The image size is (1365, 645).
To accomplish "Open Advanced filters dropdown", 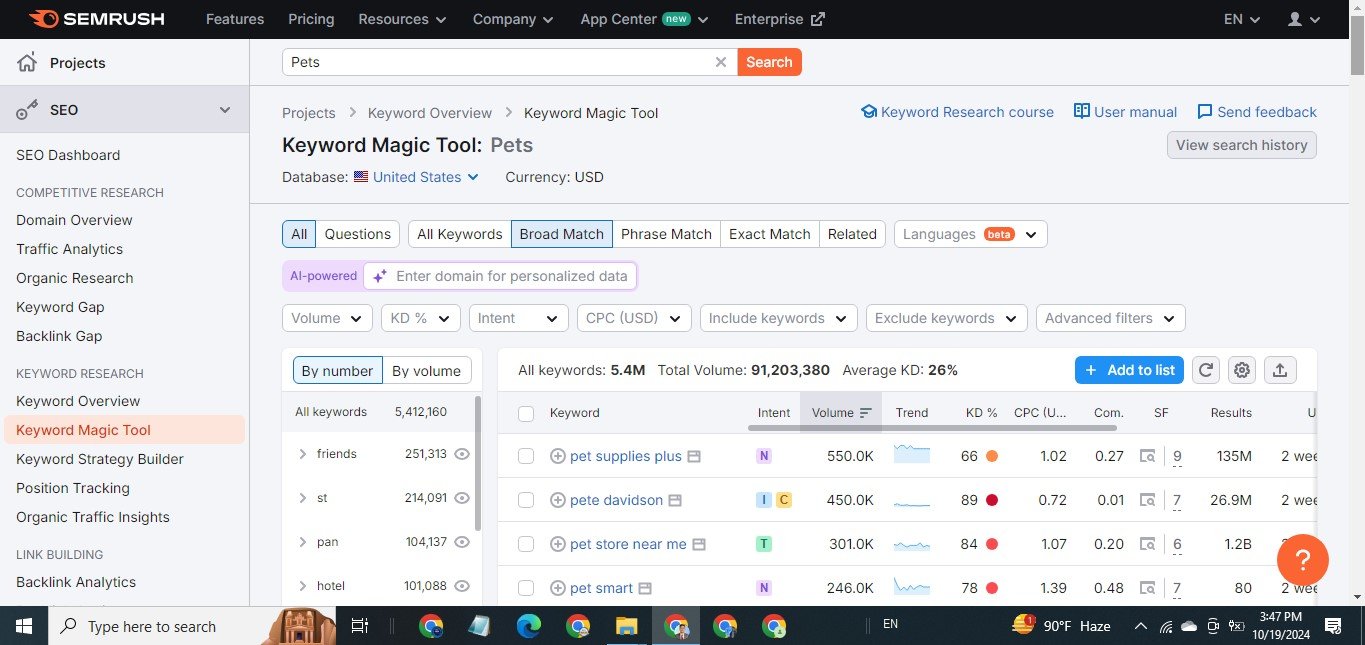I will pyautogui.click(x=1111, y=318).
